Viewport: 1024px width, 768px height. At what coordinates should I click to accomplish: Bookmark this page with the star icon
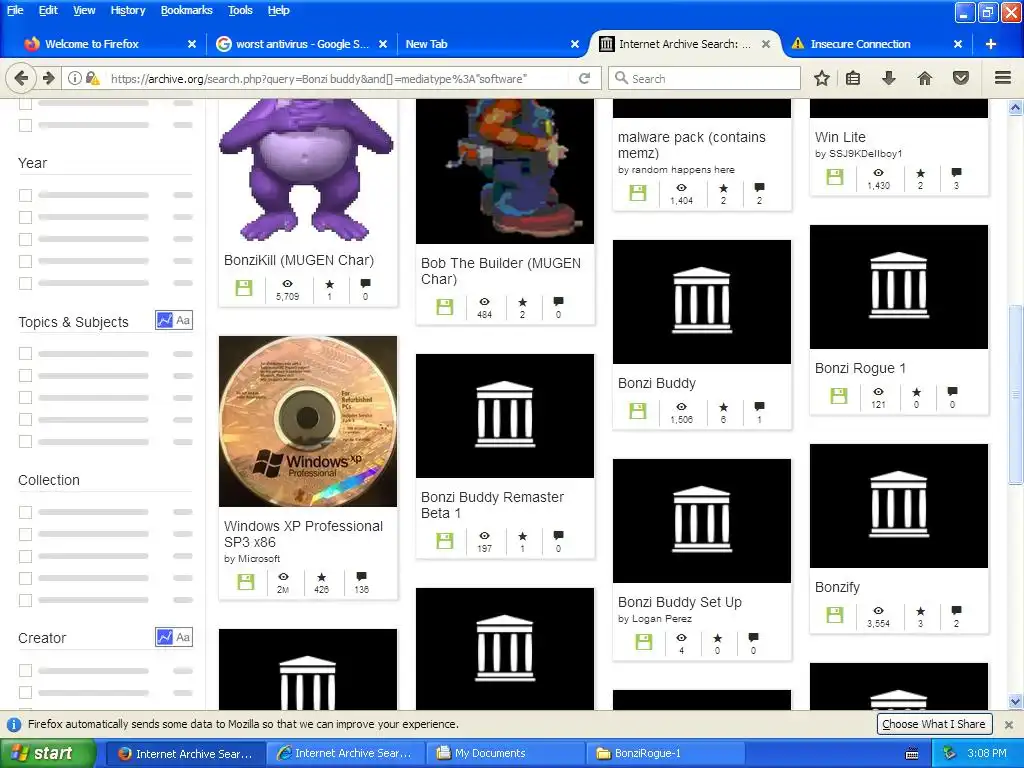pos(822,78)
